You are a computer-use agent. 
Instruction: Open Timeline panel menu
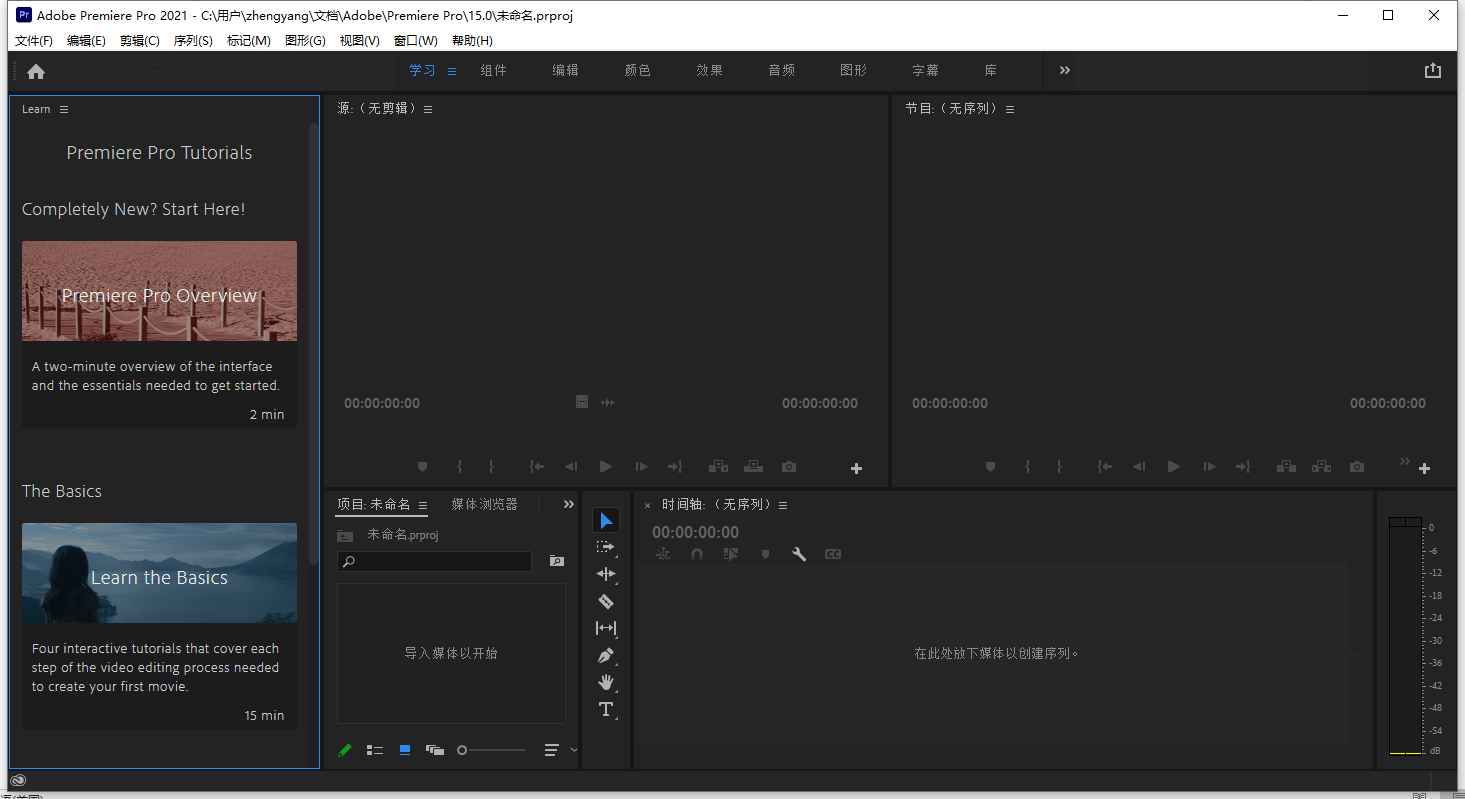[783, 505]
